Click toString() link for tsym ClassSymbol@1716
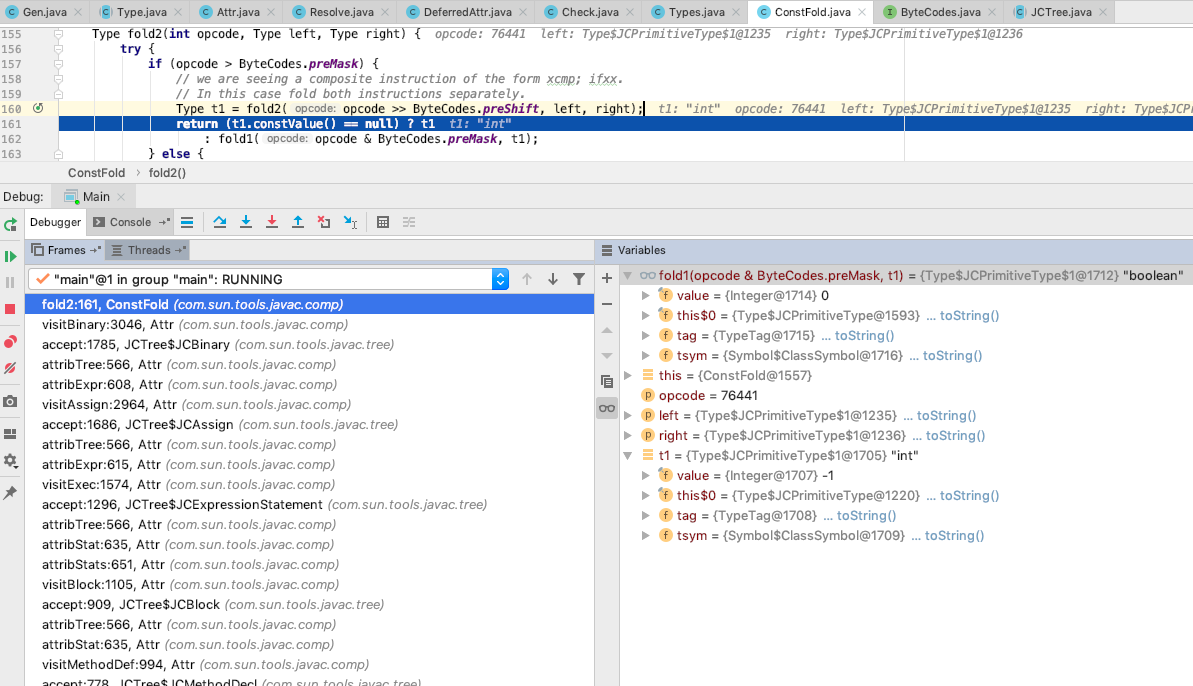This screenshot has height=686, width=1193. (x=953, y=355)
